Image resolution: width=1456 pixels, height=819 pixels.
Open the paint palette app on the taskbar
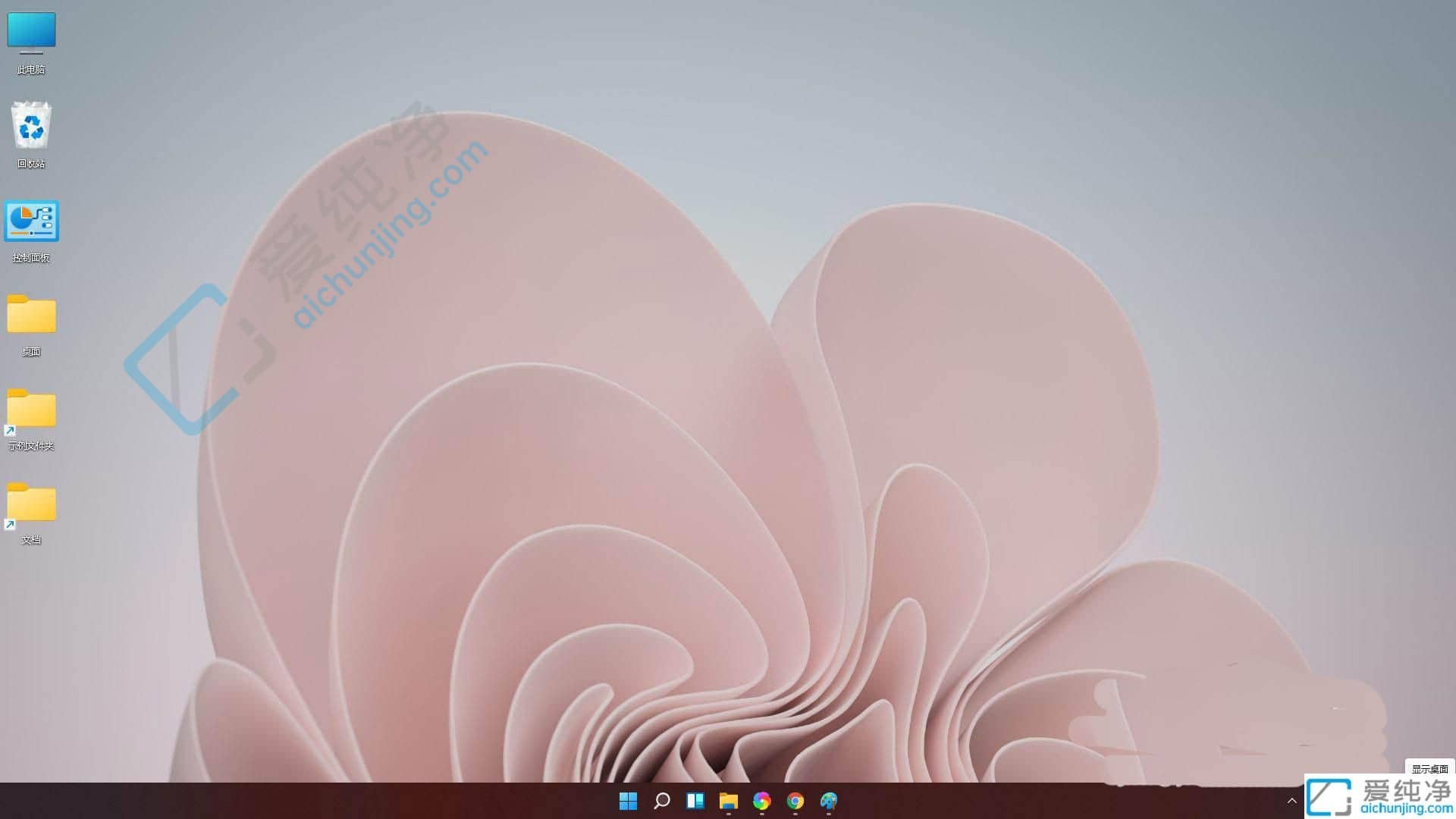[828, 800]
